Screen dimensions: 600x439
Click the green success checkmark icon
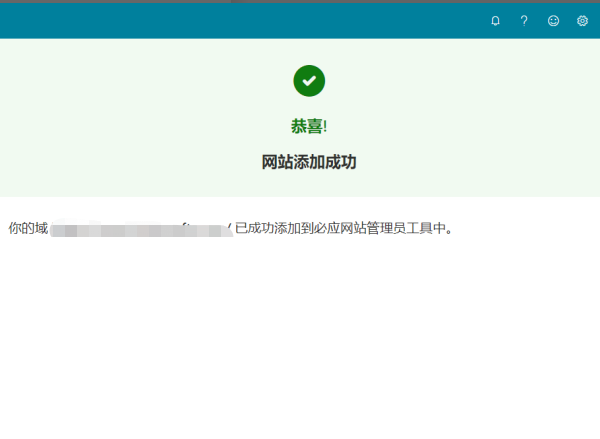309,80
